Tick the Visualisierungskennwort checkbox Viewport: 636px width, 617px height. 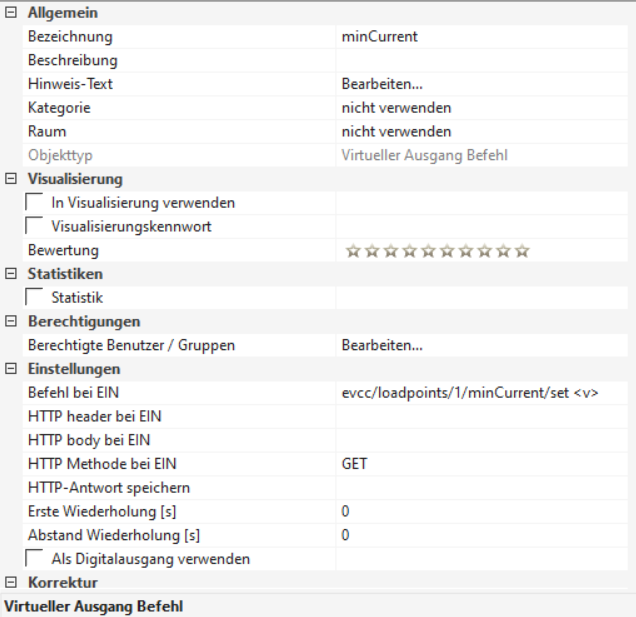(x=34, y=226)
